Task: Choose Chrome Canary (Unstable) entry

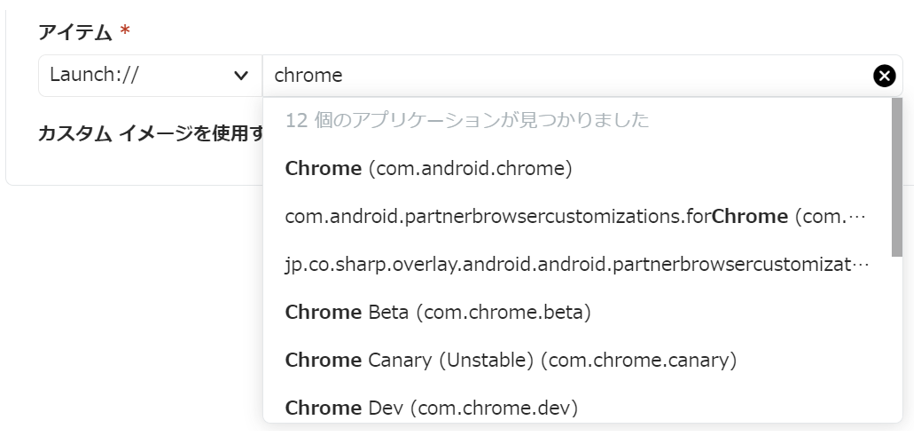Action: [x=510, y=360]
